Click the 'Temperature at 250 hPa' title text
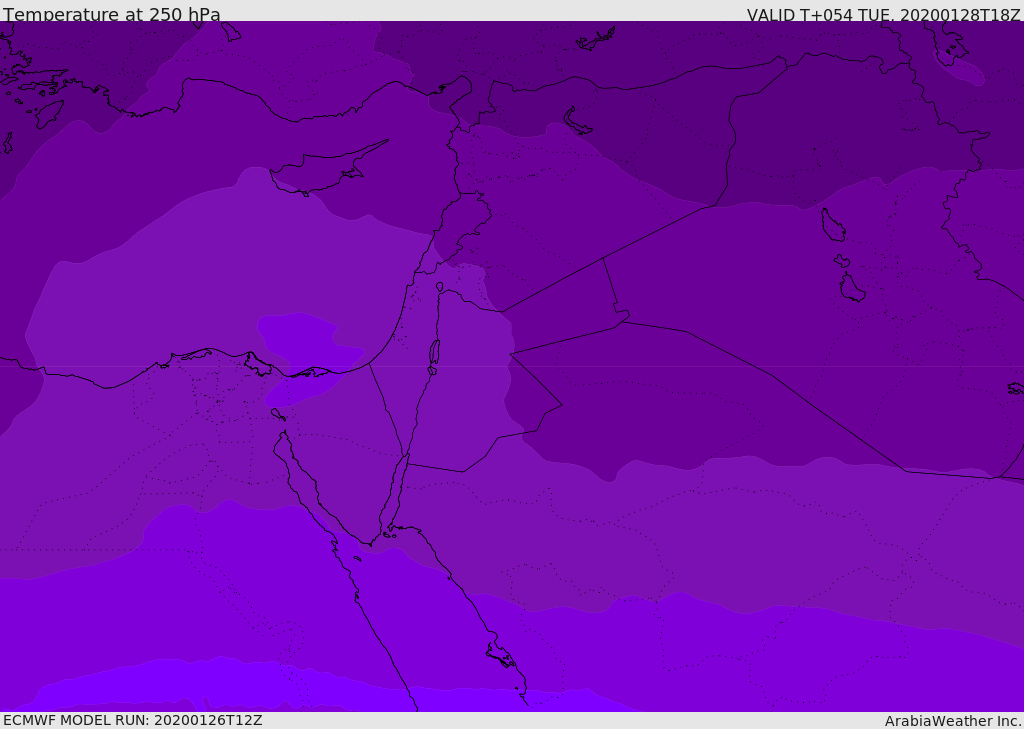The width and height of the screenshot is (1024, 729). pyautogui.click(x=112, y=14)
